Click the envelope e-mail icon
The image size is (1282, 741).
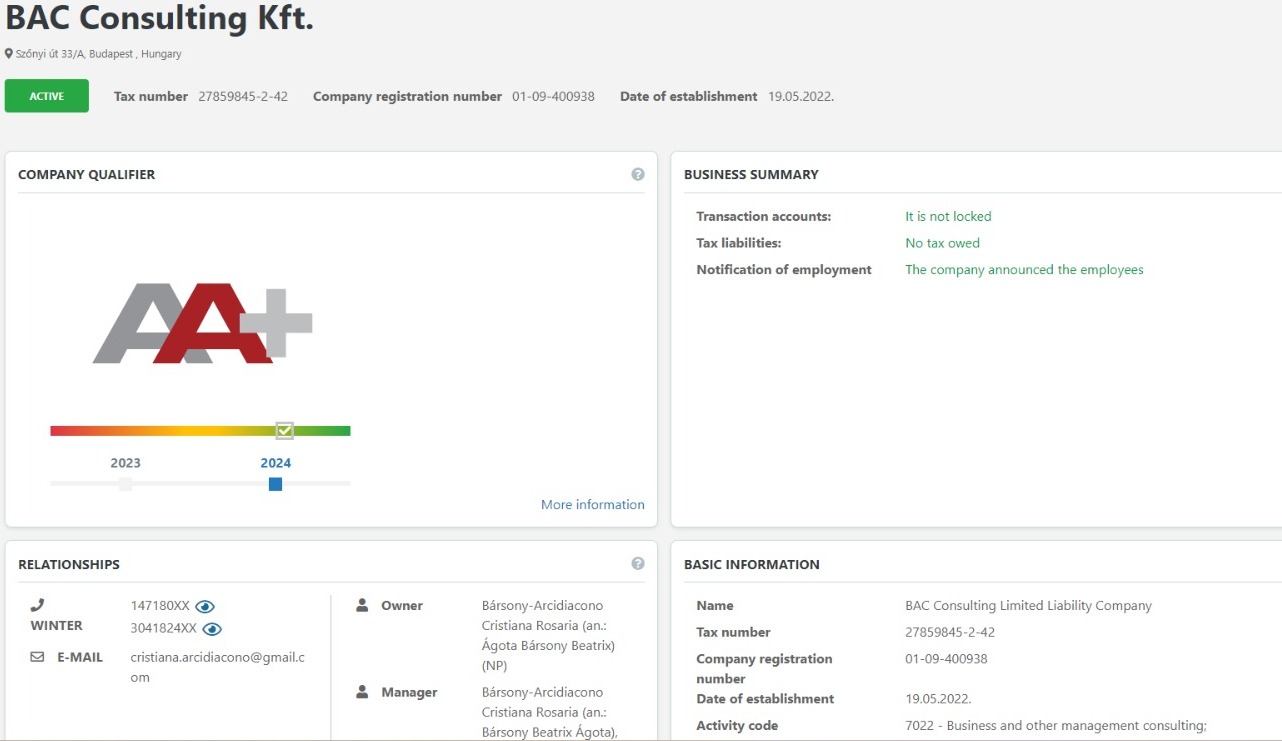[38, 657]
